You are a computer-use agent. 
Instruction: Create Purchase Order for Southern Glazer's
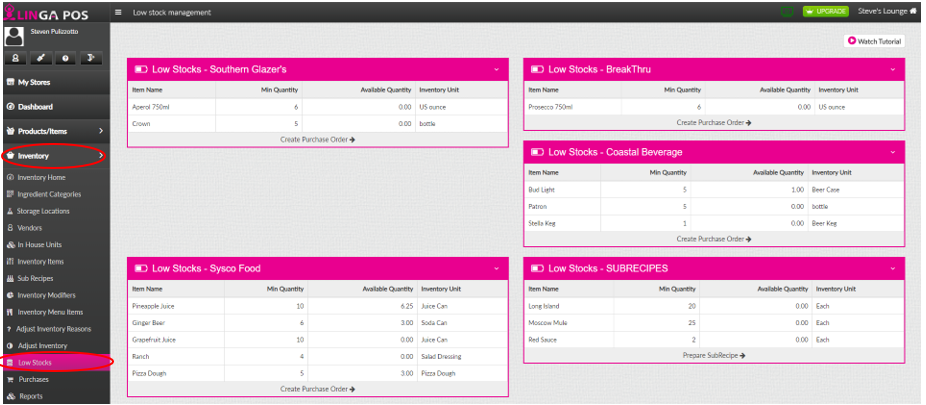coord(318,139)
